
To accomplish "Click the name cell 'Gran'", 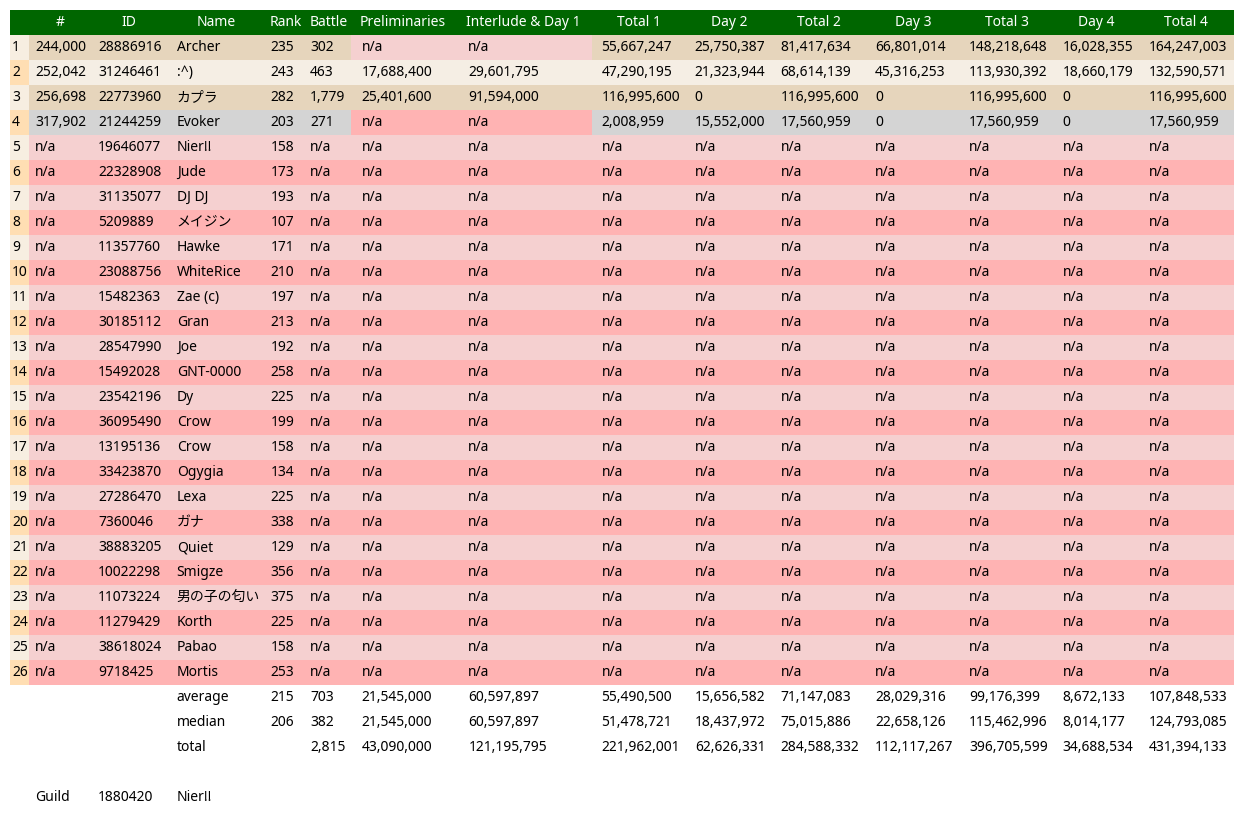I will 193,321.
